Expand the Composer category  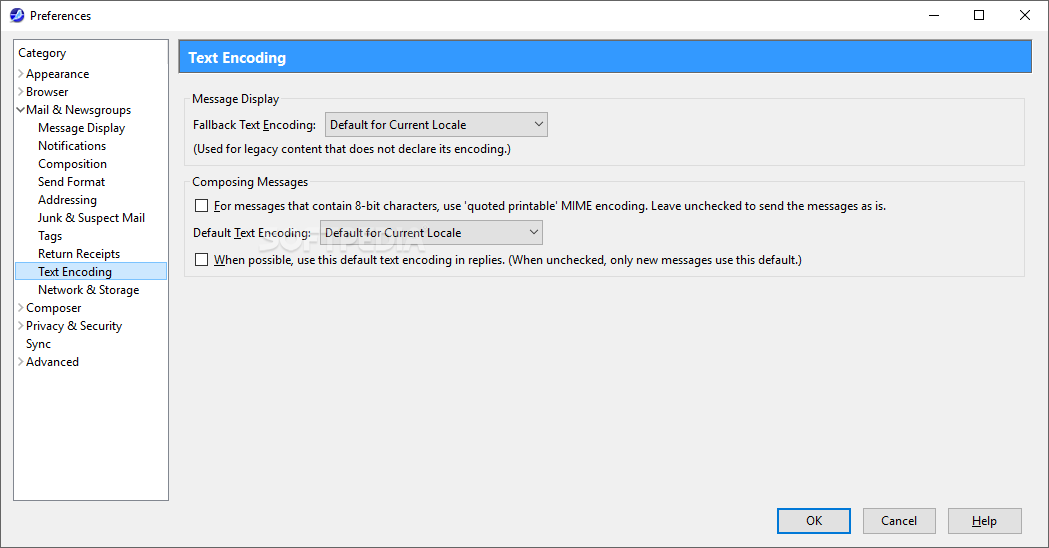click(21, 308)
